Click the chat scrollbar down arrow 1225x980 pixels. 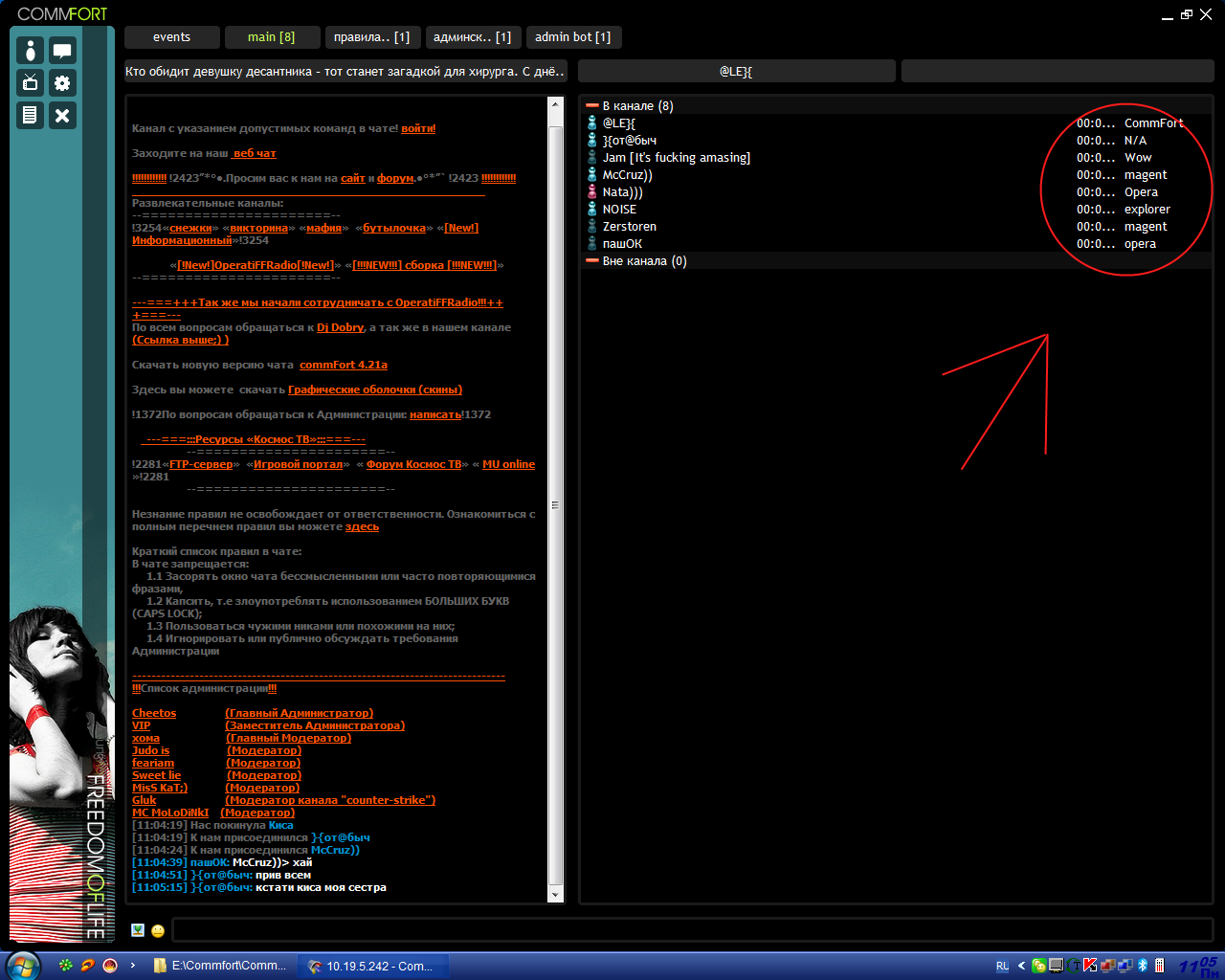click(x=555, y=894)
